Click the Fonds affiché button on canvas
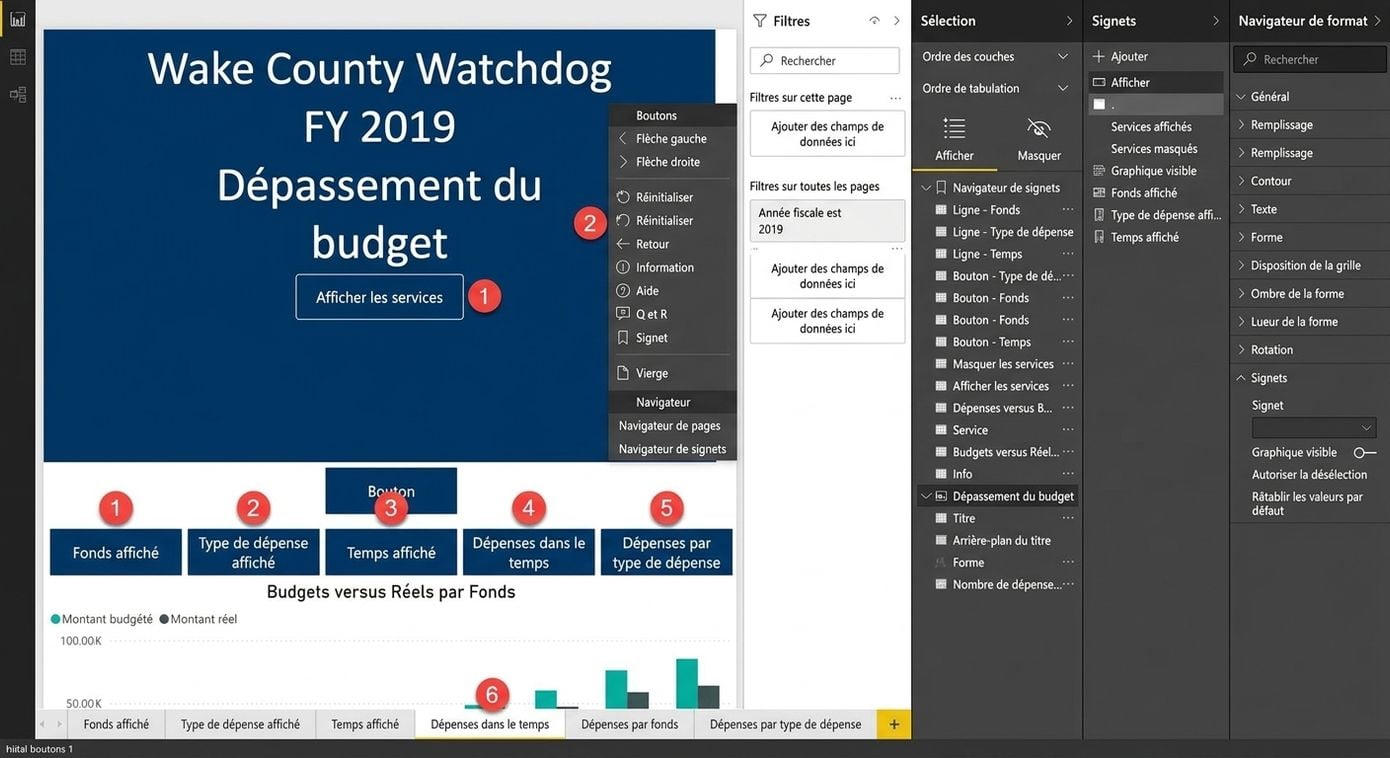The width and height of the screenshot is (1390, 758). pyautogui.click(x=116, y=552)
